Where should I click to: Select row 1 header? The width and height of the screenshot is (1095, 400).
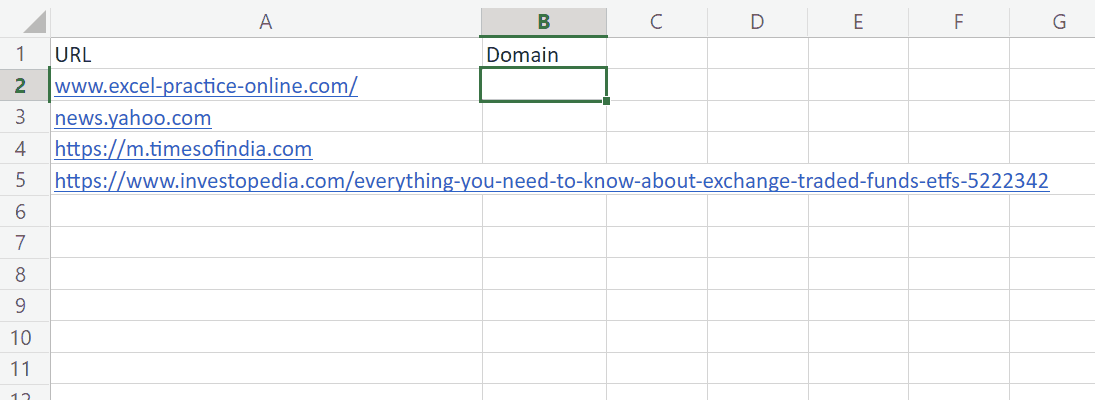click(24, 54)
